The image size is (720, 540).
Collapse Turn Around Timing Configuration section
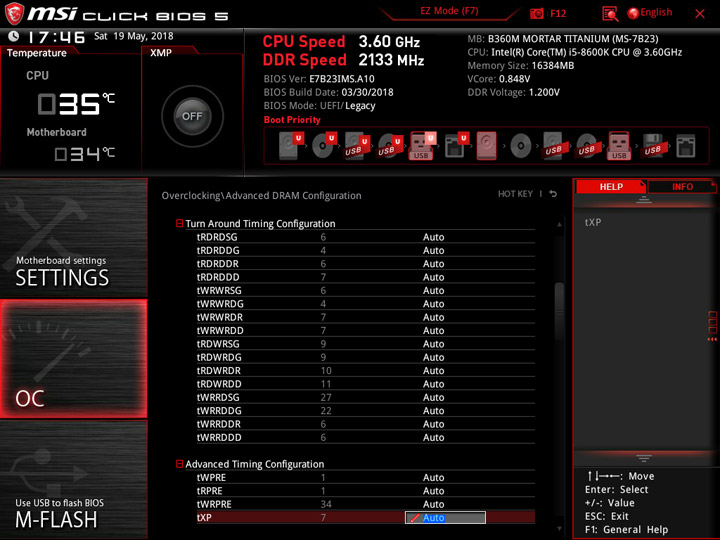180,223
